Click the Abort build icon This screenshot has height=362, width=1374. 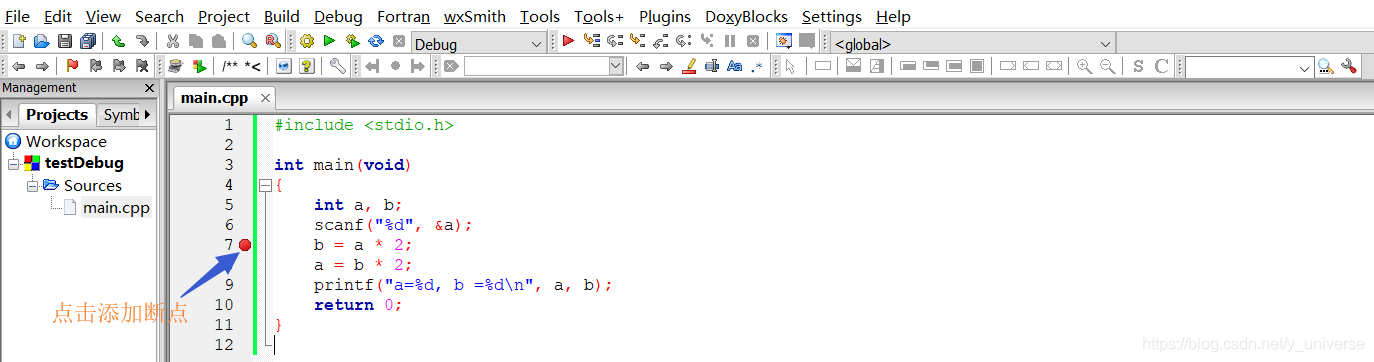point(399,42)
